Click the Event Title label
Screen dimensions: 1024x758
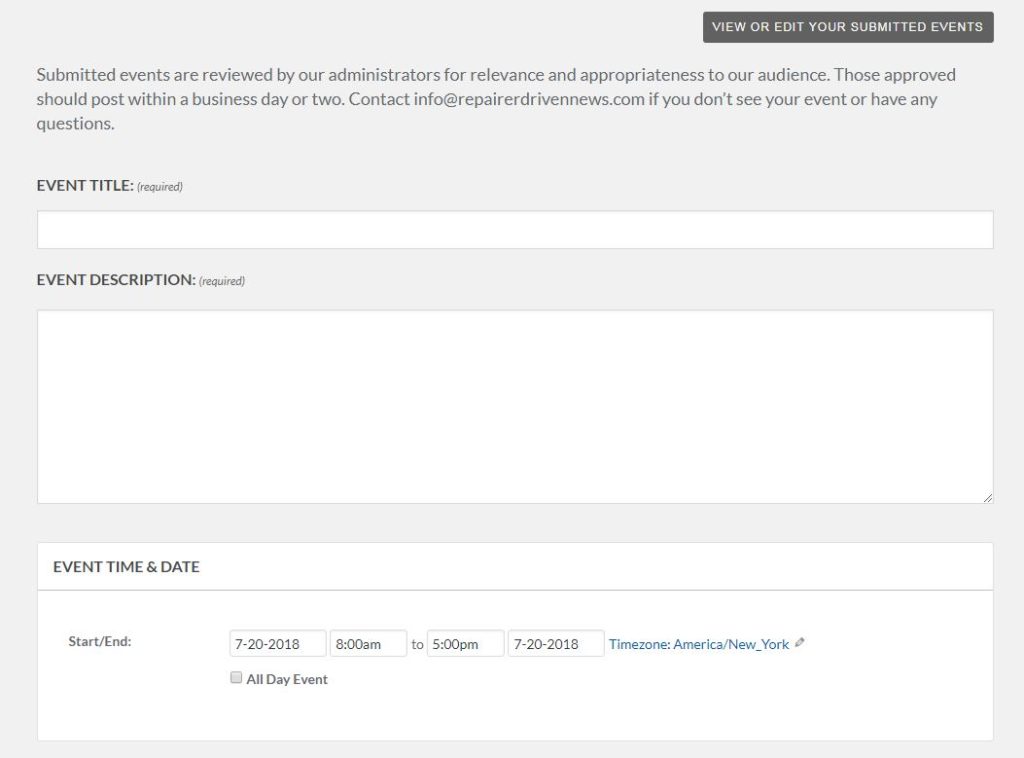[85, 185]
